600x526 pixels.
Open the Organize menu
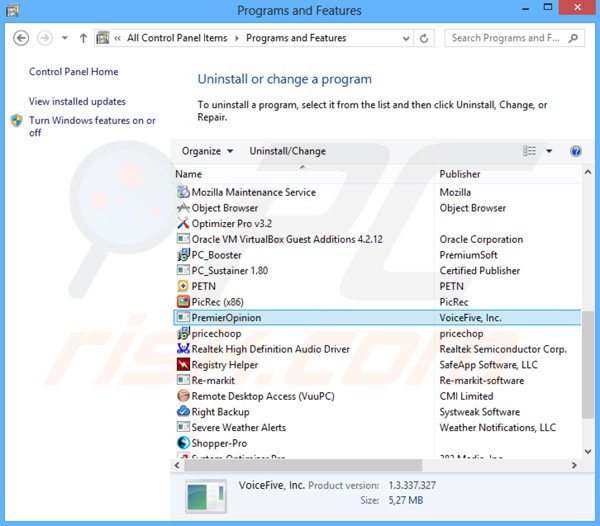207,151
